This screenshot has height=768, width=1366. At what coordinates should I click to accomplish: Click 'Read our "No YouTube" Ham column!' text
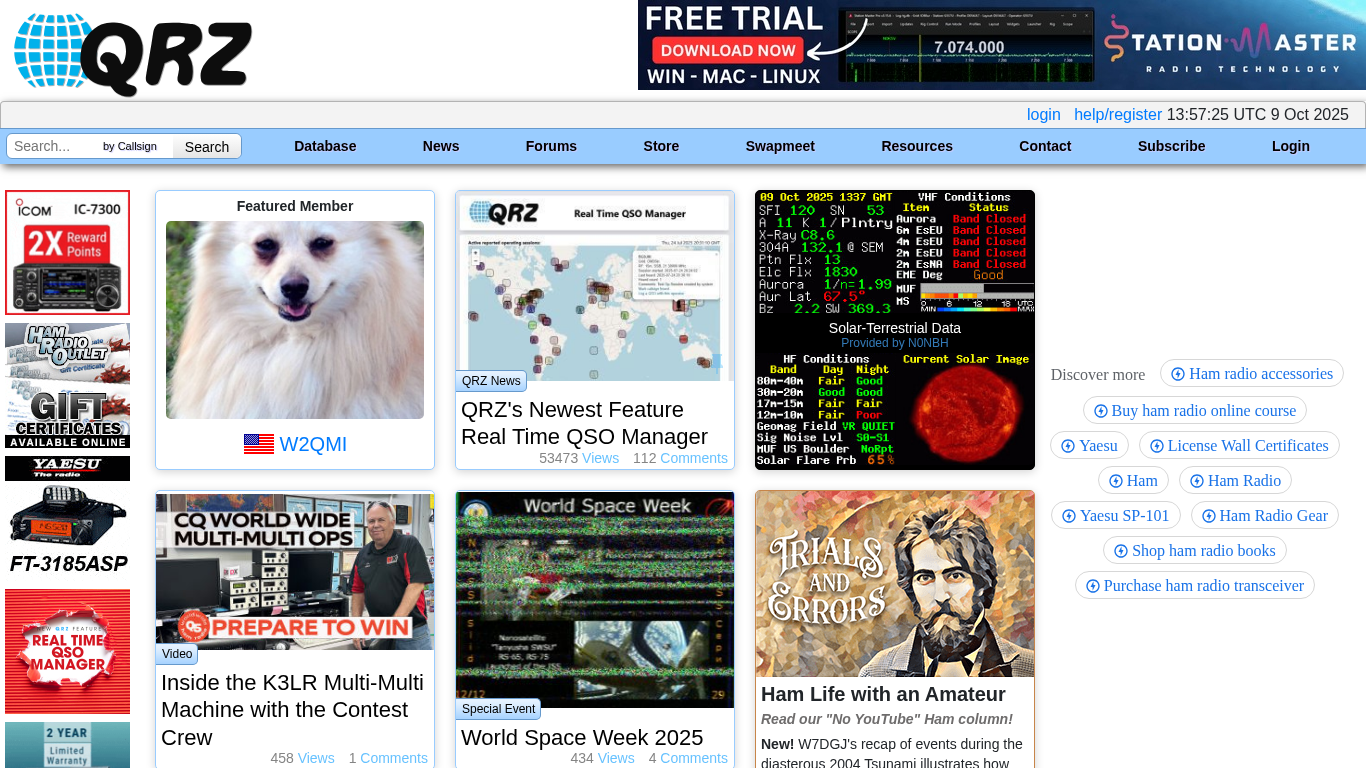887,719
